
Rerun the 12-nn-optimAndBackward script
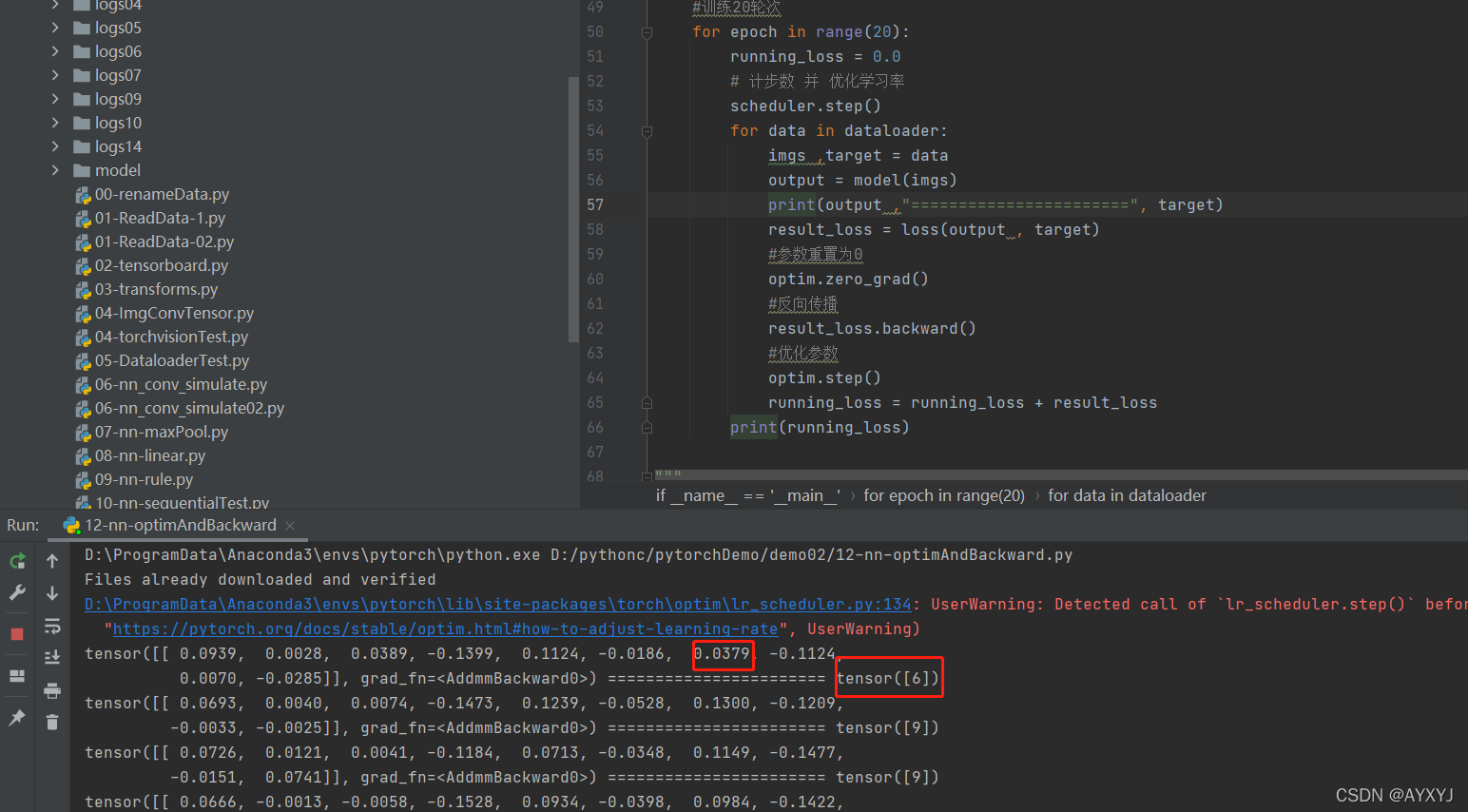17,561
